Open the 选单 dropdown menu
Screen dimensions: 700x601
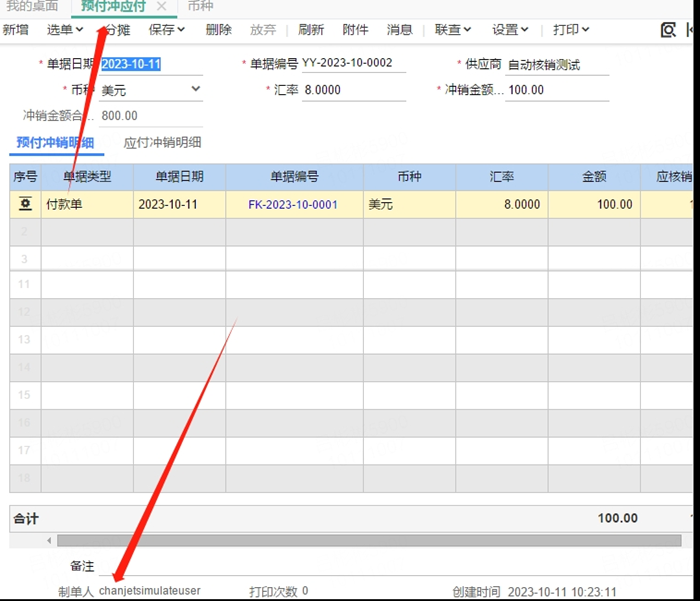tap(65, 29)
